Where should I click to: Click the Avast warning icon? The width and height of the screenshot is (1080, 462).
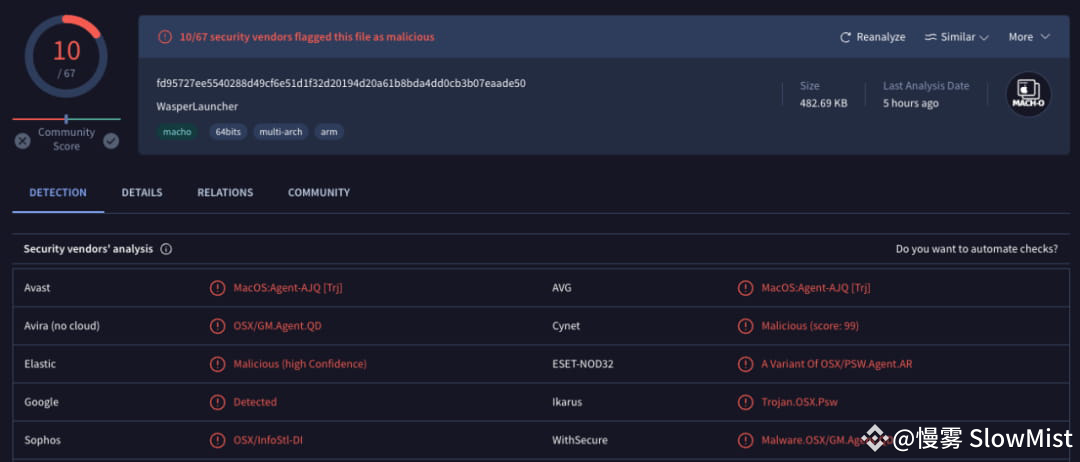pyautogui.click(x=218, y=288)
